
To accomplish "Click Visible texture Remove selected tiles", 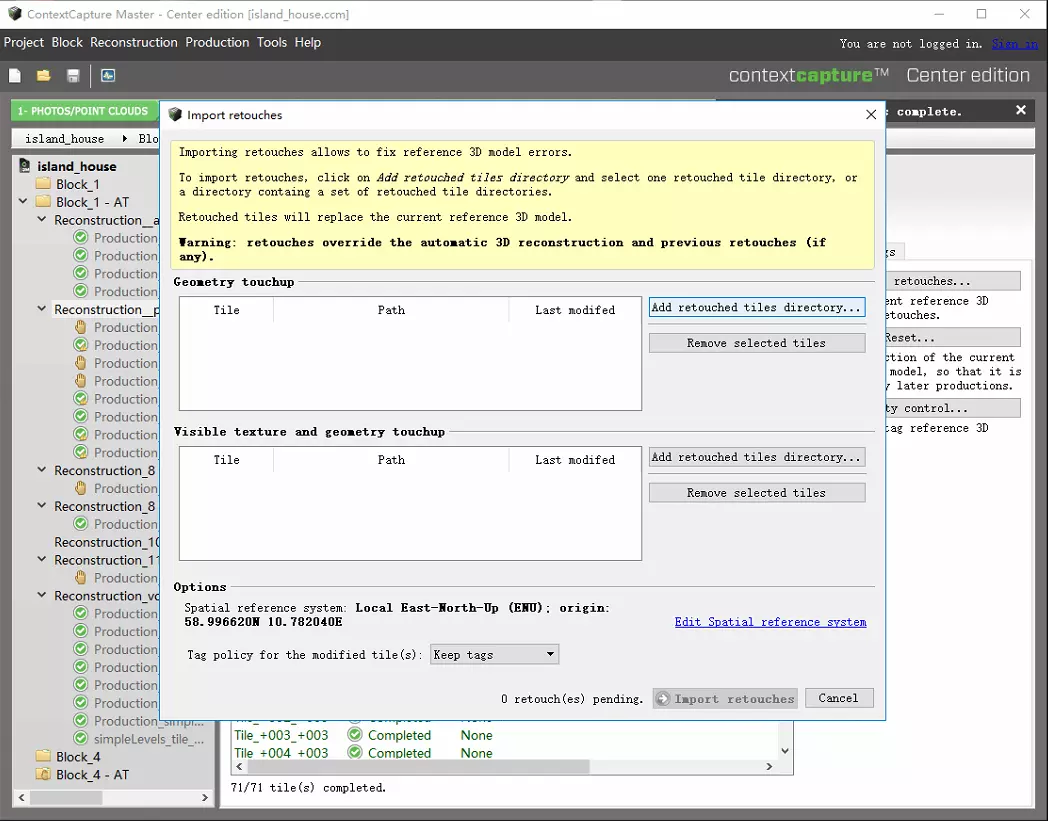I will pyautogui.click(x=757, y=493).
